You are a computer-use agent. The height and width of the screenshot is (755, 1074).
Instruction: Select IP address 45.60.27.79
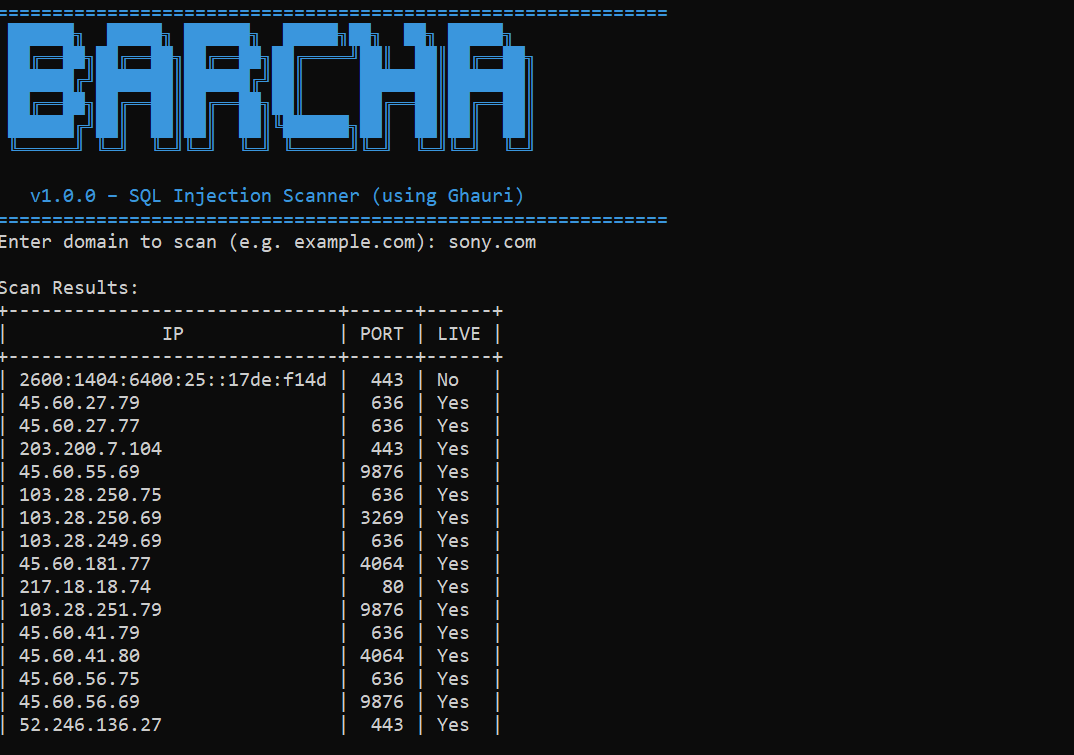coord(79,403)
